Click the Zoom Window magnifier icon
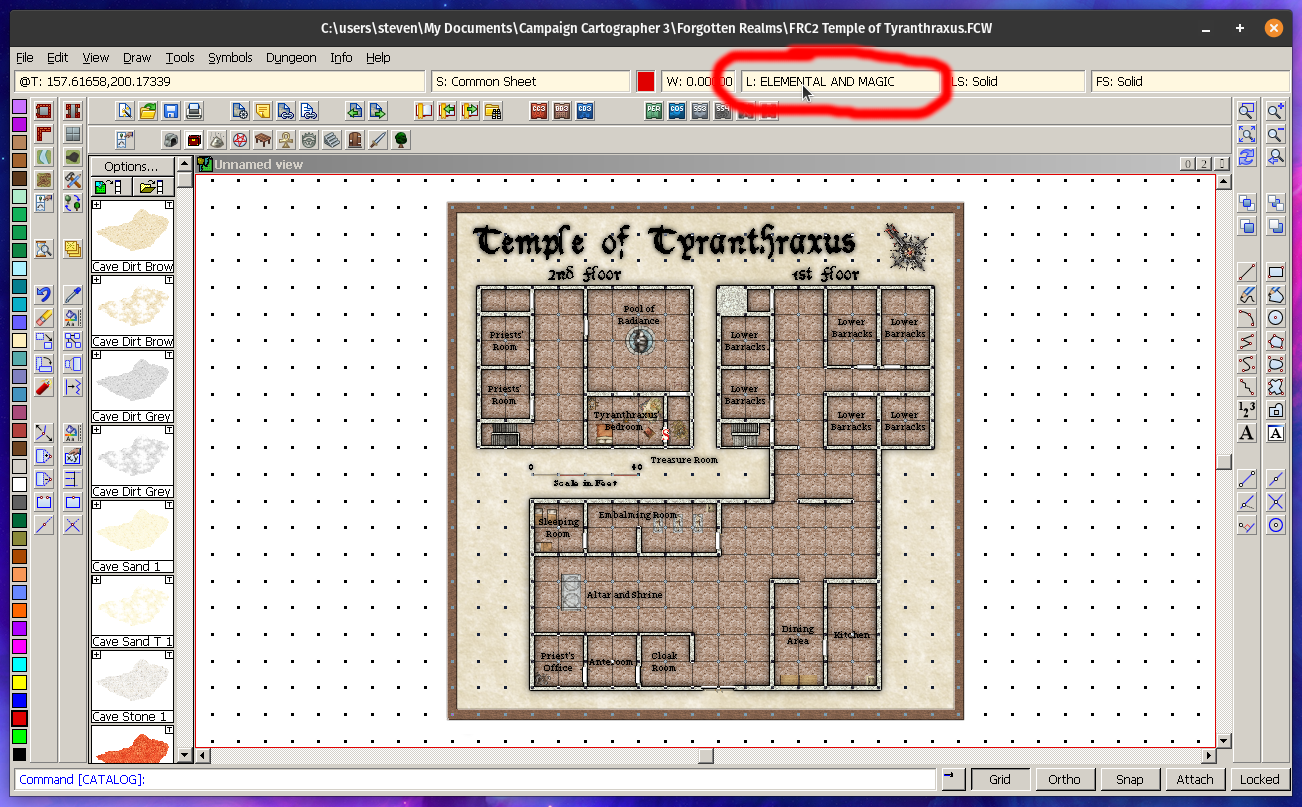The image size is (1302, 807). point(1247,111)
